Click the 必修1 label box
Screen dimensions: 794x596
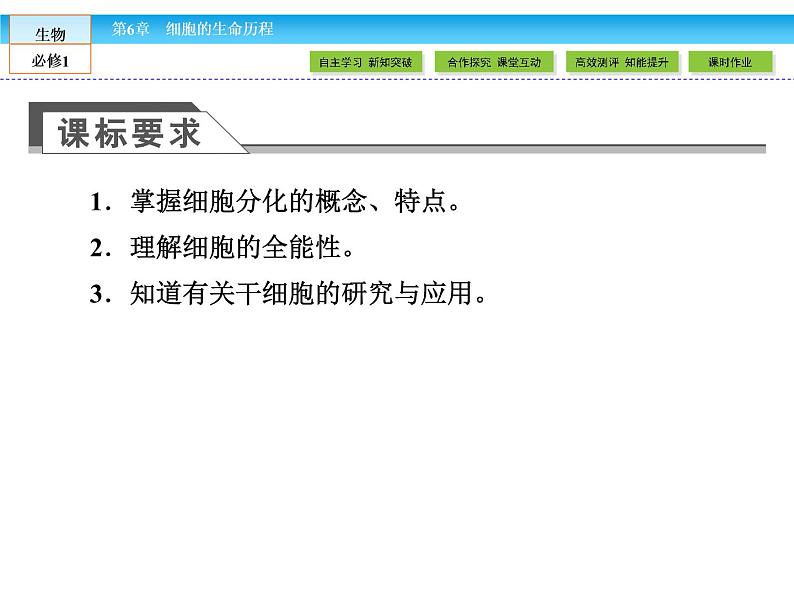click(50, 59)
